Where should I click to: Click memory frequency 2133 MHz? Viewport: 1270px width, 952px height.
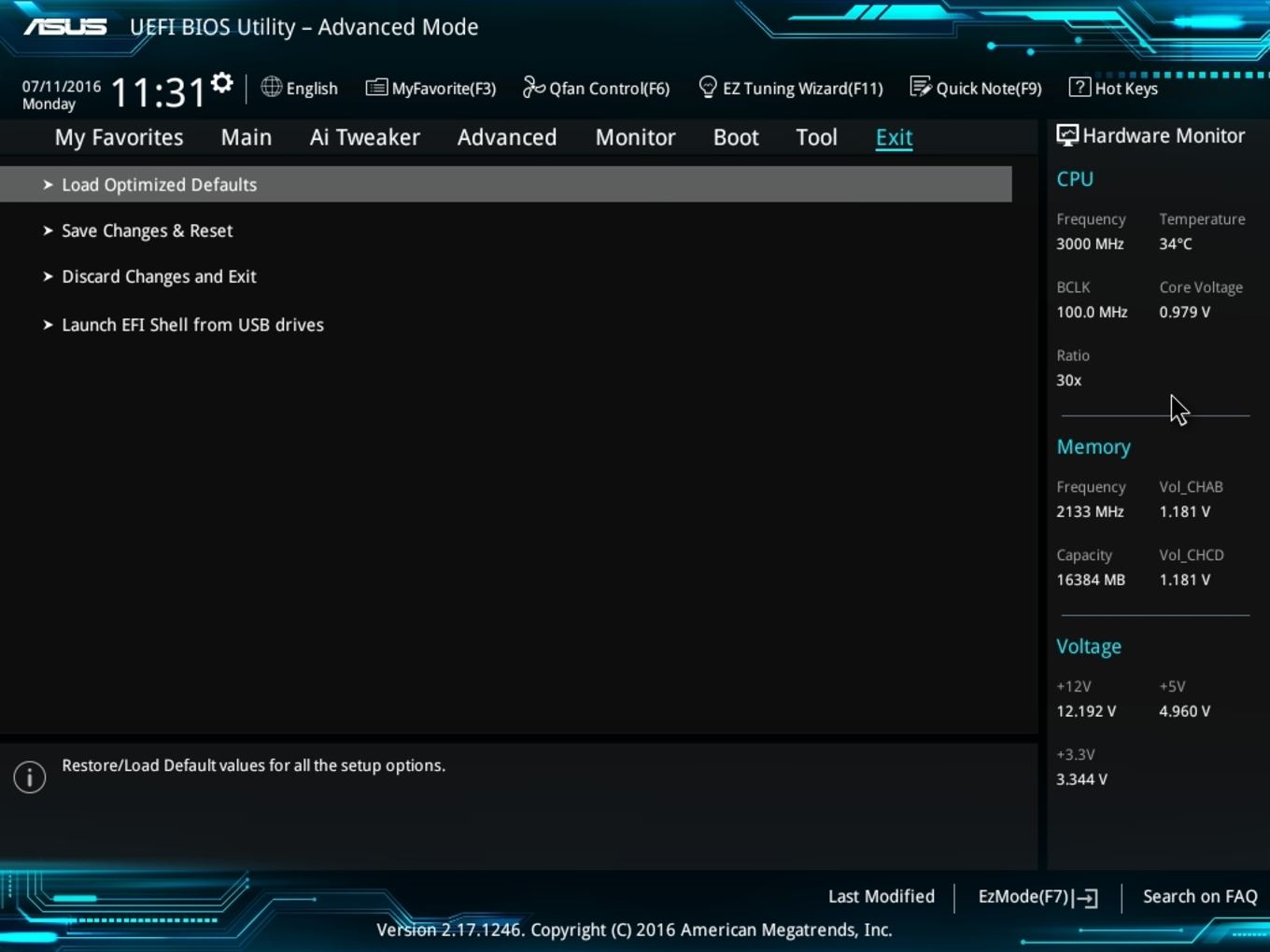click(1090, 511)
